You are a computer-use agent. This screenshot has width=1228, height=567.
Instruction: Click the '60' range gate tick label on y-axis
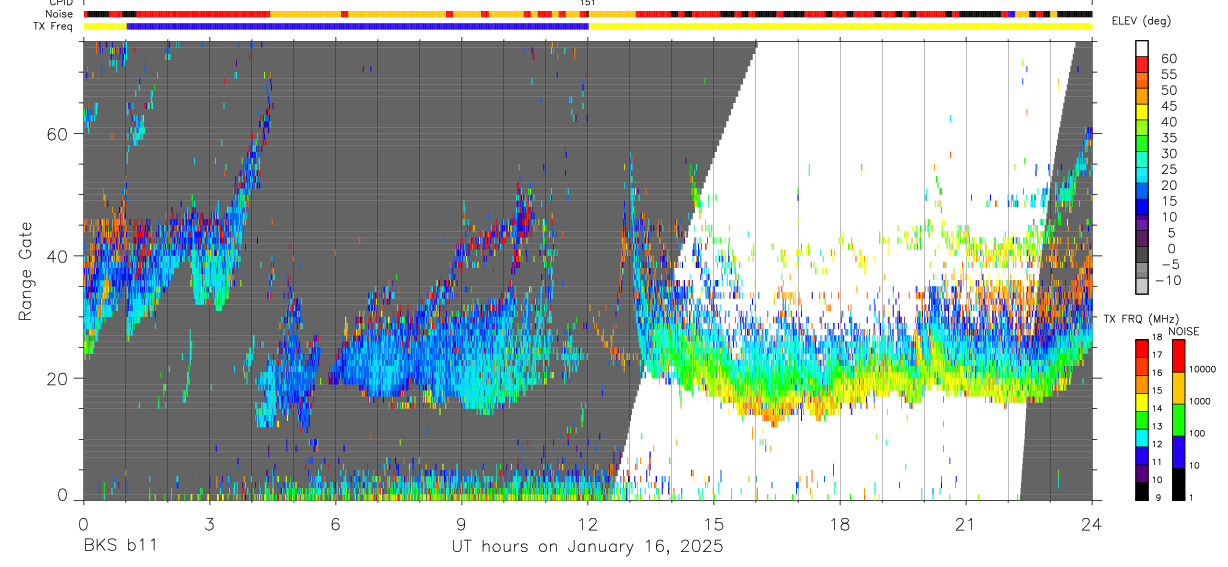(x=57, y=134)
